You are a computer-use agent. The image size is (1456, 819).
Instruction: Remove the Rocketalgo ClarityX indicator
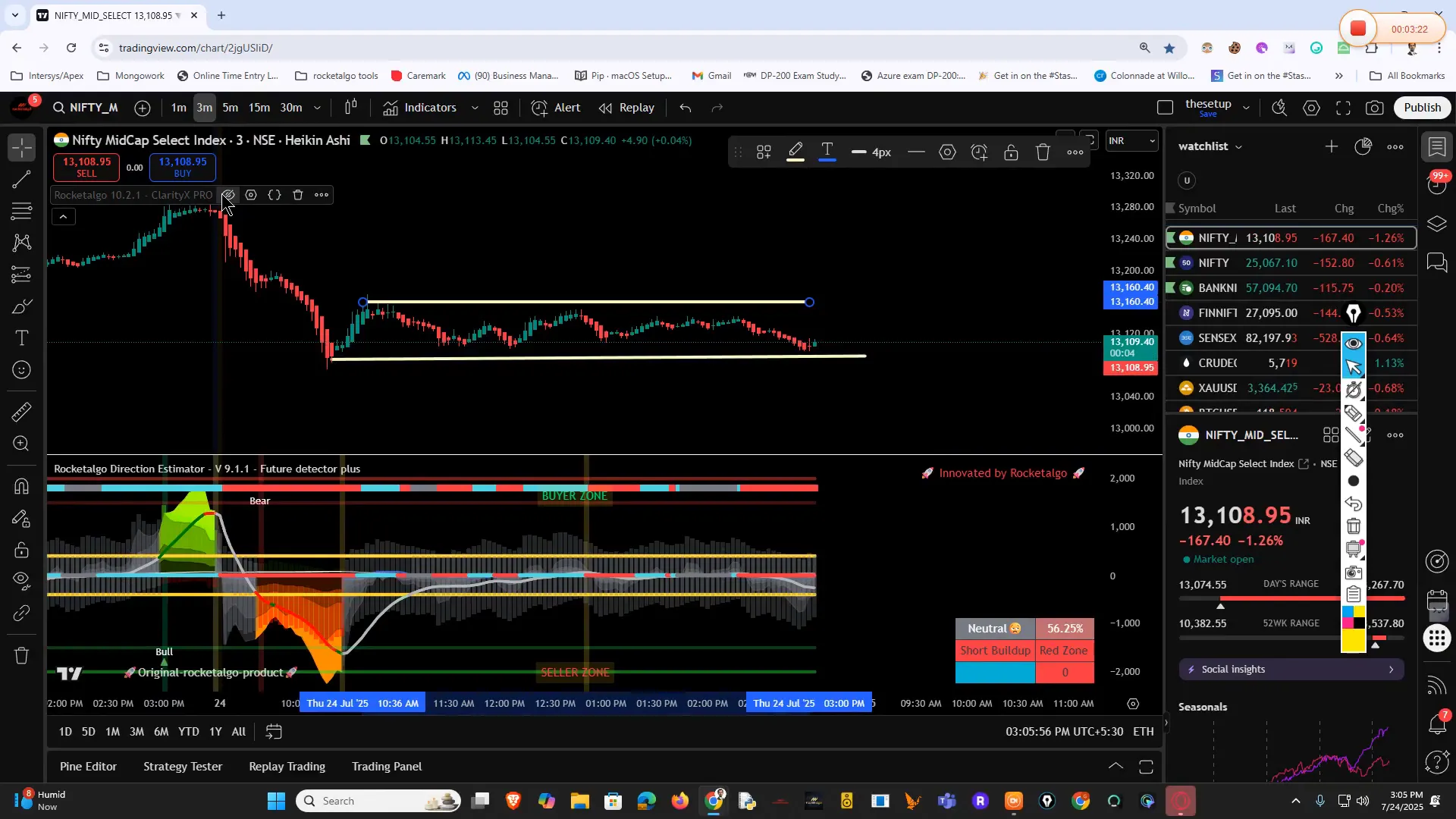[x=298, y=195]
